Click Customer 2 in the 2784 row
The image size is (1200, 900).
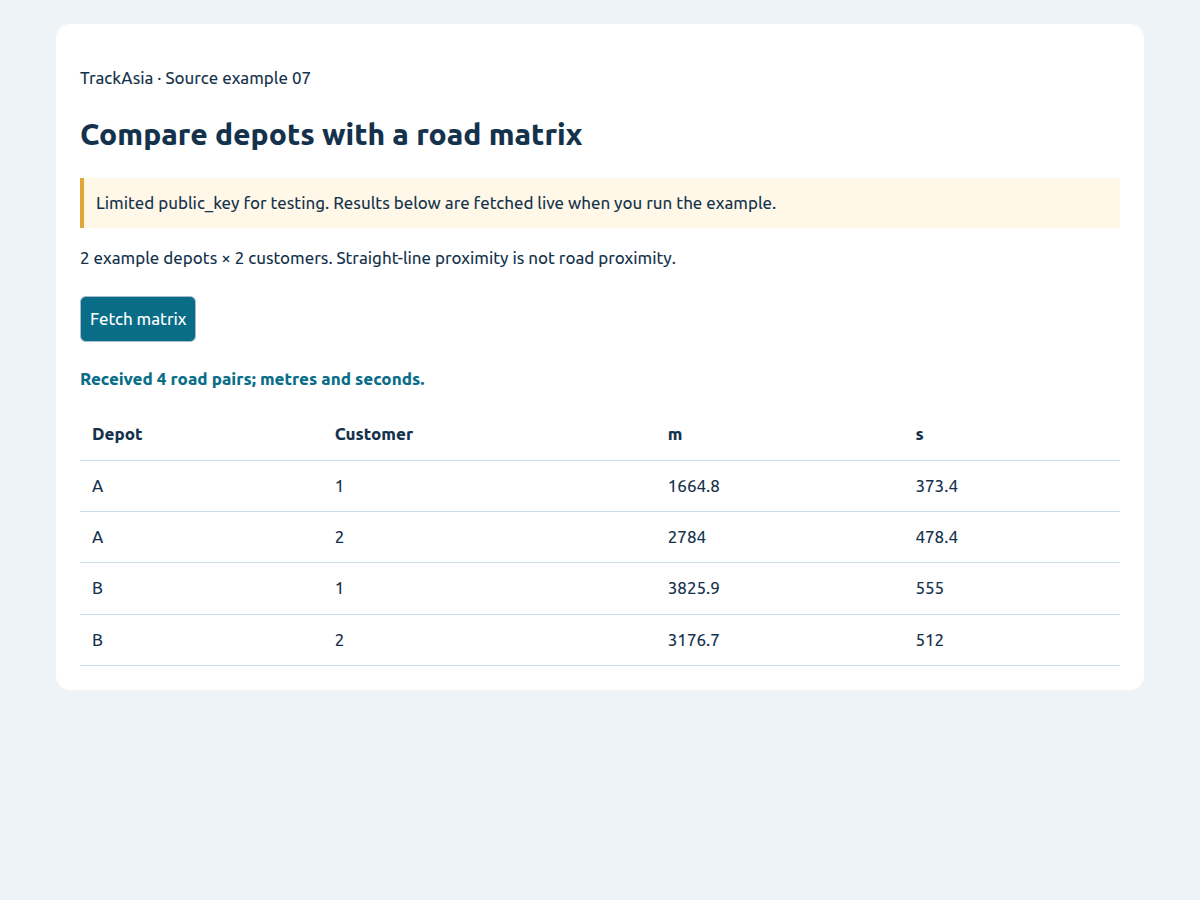[x=489, y=537]
